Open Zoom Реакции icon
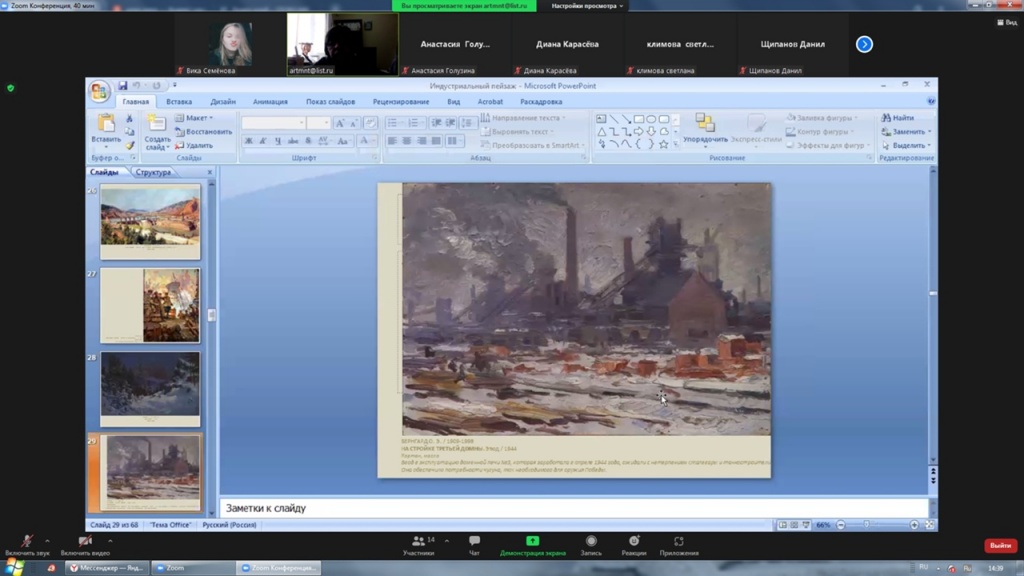The image size is (1024, 576). (633, 542)
